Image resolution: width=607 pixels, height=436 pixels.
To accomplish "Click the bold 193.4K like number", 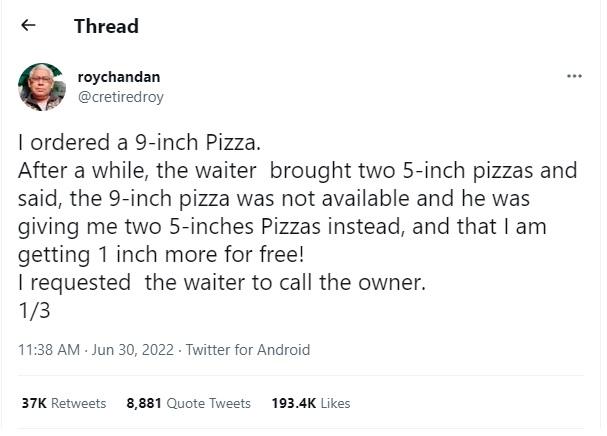I will click(x=293, y=403).
